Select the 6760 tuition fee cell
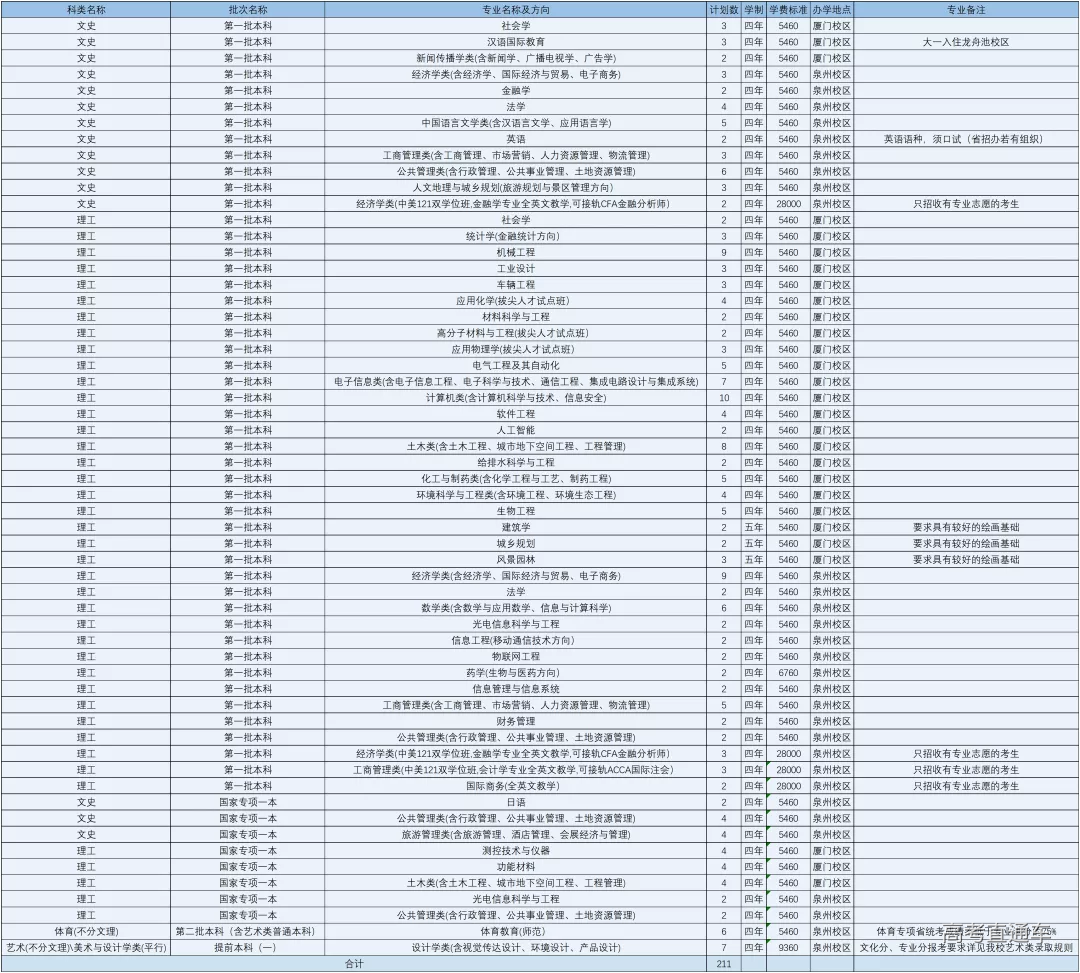1080x973 pixels. click(x=788, y=673)
